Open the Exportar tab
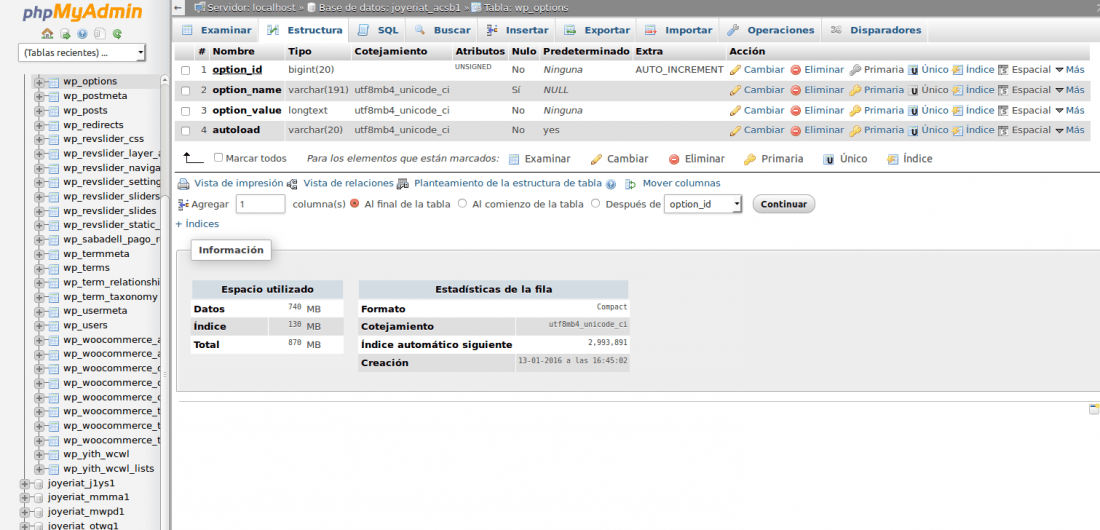The height and width of the screenshot is (530, 1100). click(x=597, y=30)
